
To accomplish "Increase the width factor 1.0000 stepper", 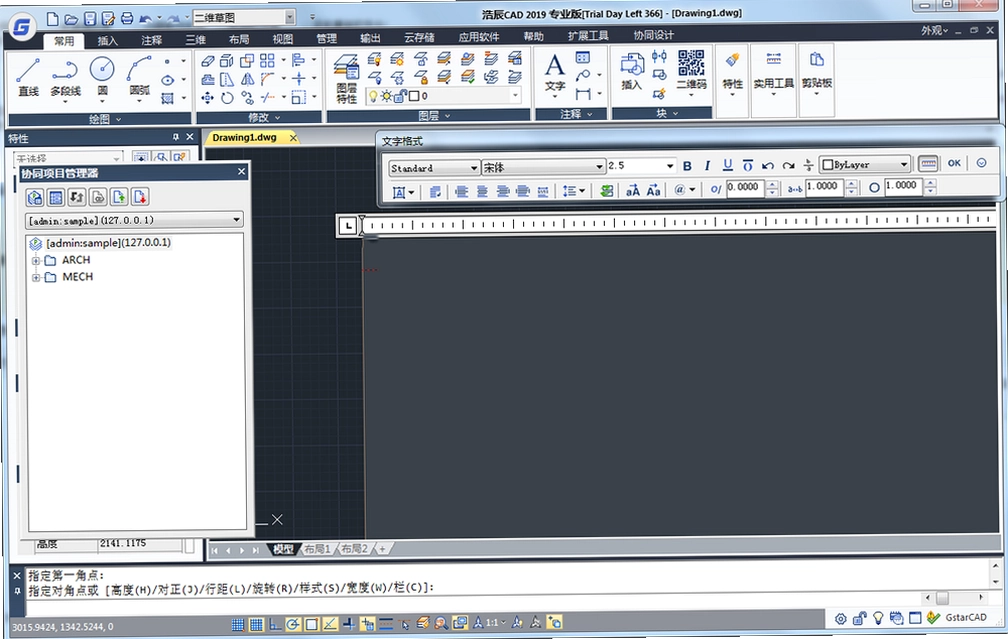I will click(x=852, y=183).
